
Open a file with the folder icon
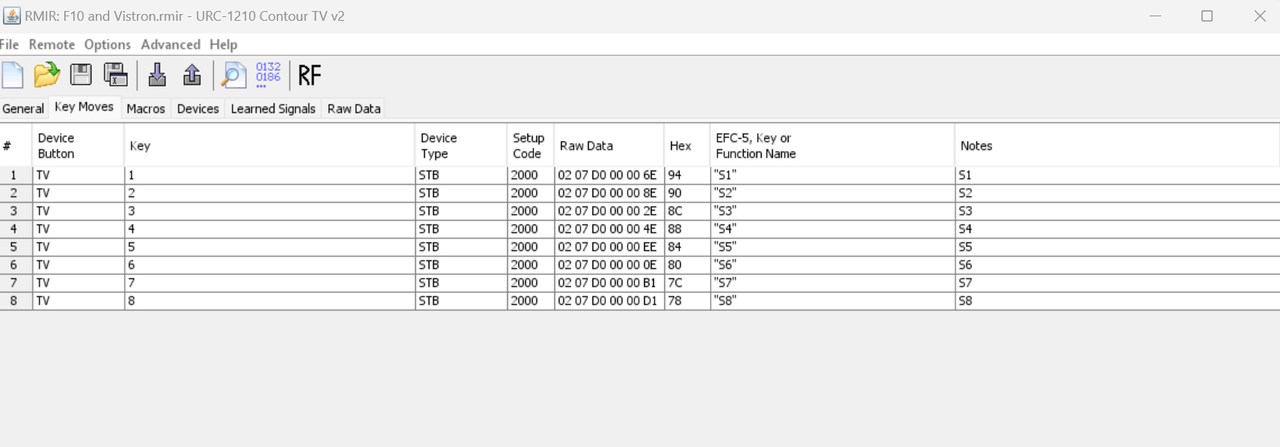click(x=47, y=75)
